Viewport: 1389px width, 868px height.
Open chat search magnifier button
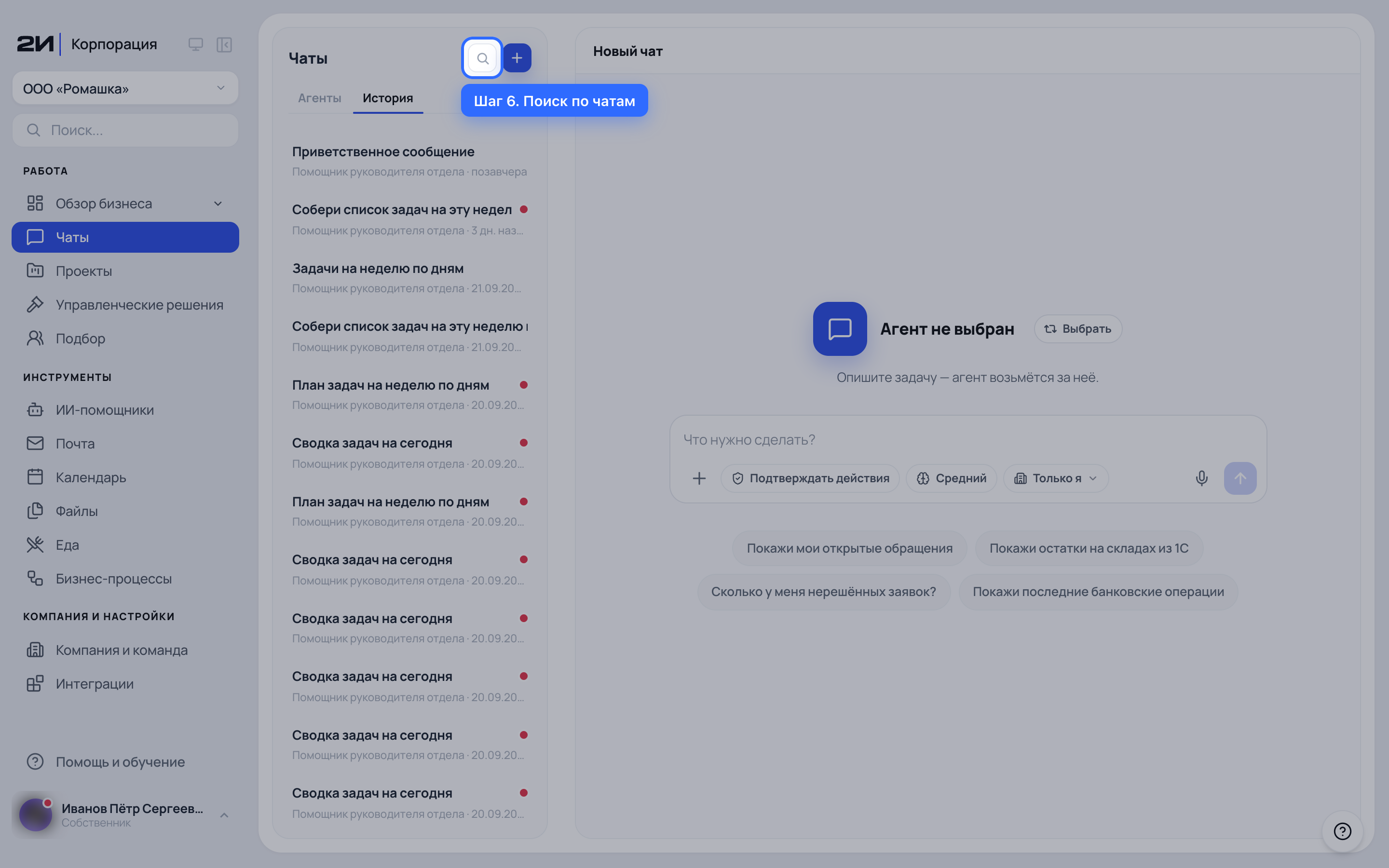[482, 58]
